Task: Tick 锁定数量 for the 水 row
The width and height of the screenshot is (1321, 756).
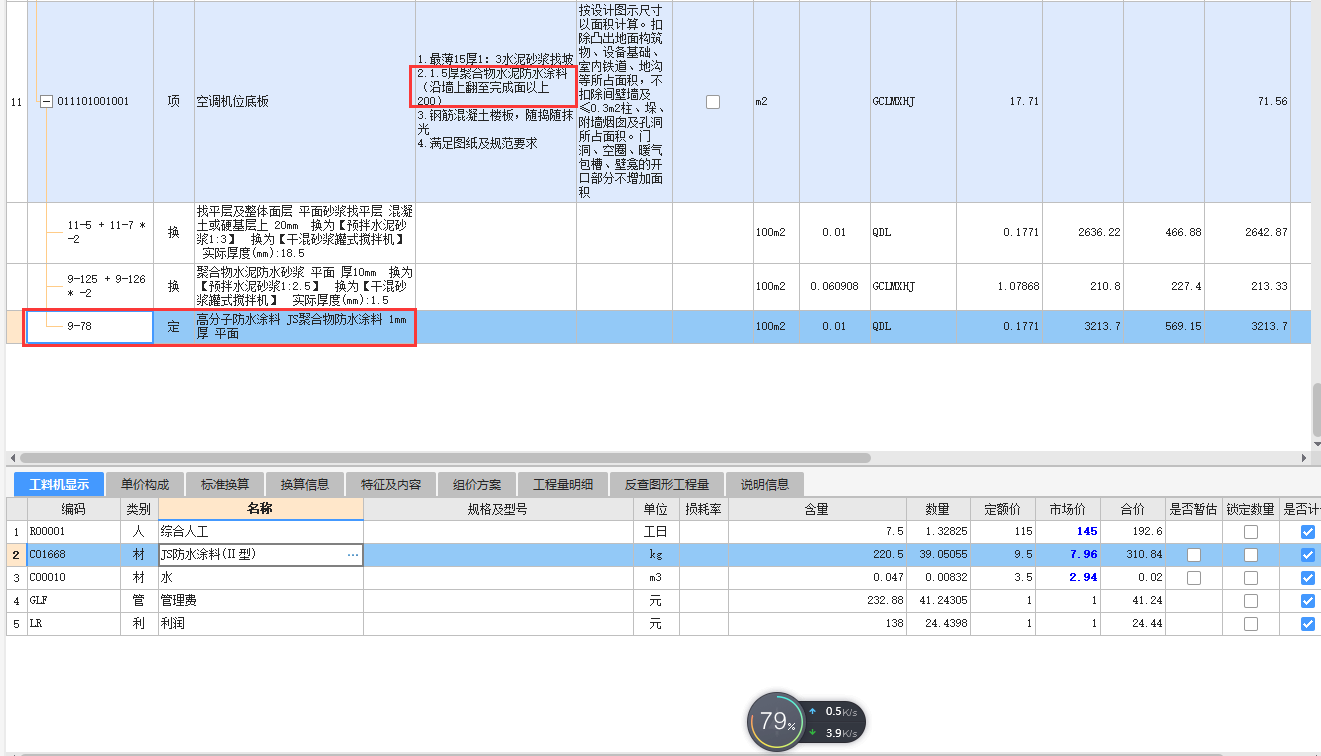Action: pyautogui.click(x=1251, y=578)
